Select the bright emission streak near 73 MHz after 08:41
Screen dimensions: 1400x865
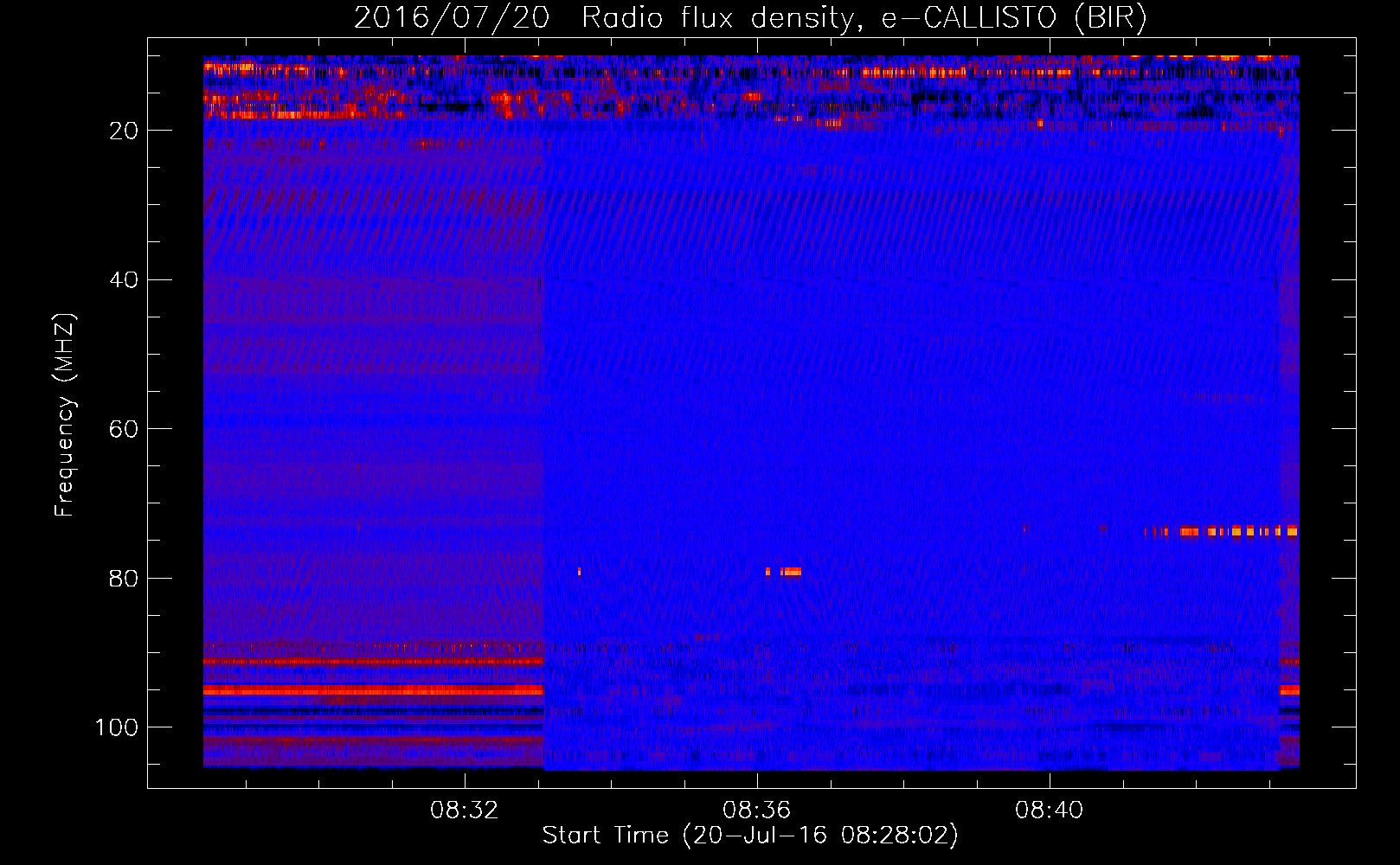pyautogui.click(x=1222, y=531)
